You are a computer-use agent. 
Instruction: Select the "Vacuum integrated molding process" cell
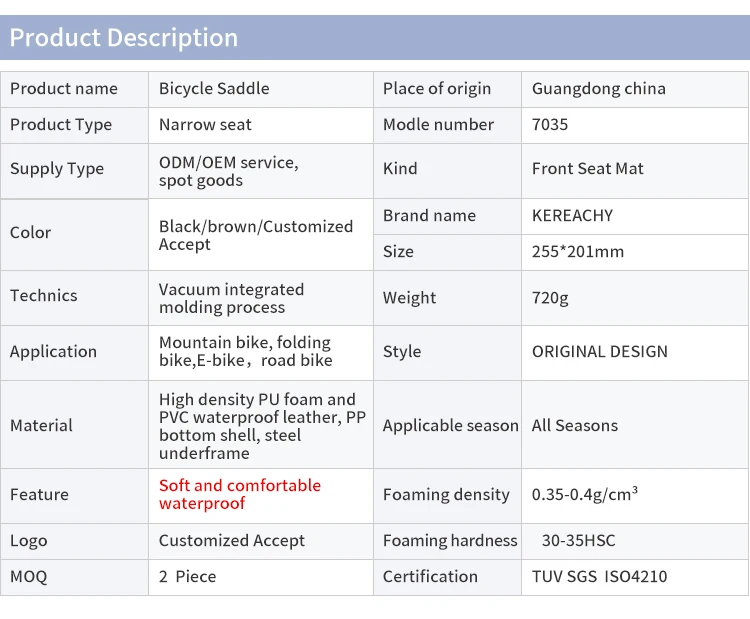[231, 298]
